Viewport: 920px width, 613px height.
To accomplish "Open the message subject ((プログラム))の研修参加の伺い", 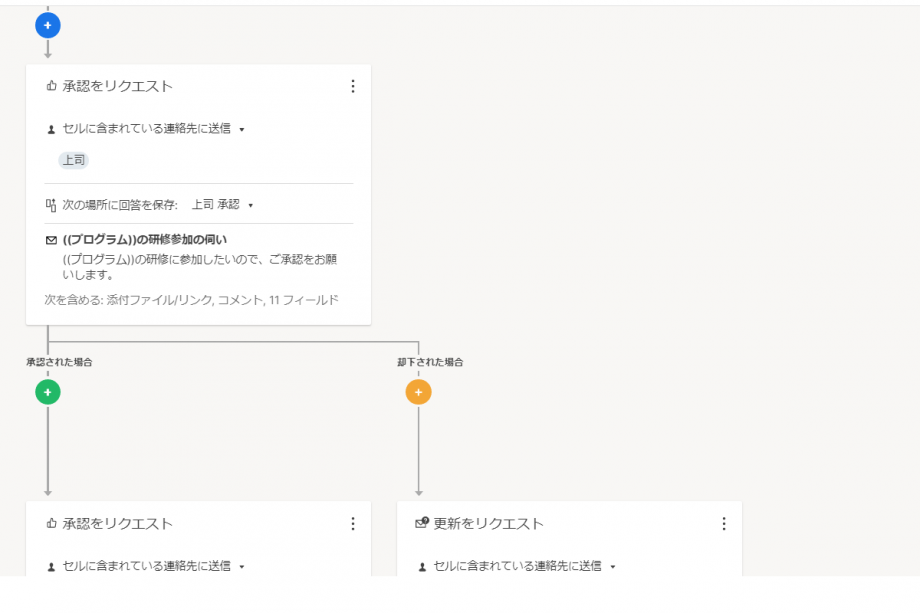I will pyautogui.click(x=144, y=240).
